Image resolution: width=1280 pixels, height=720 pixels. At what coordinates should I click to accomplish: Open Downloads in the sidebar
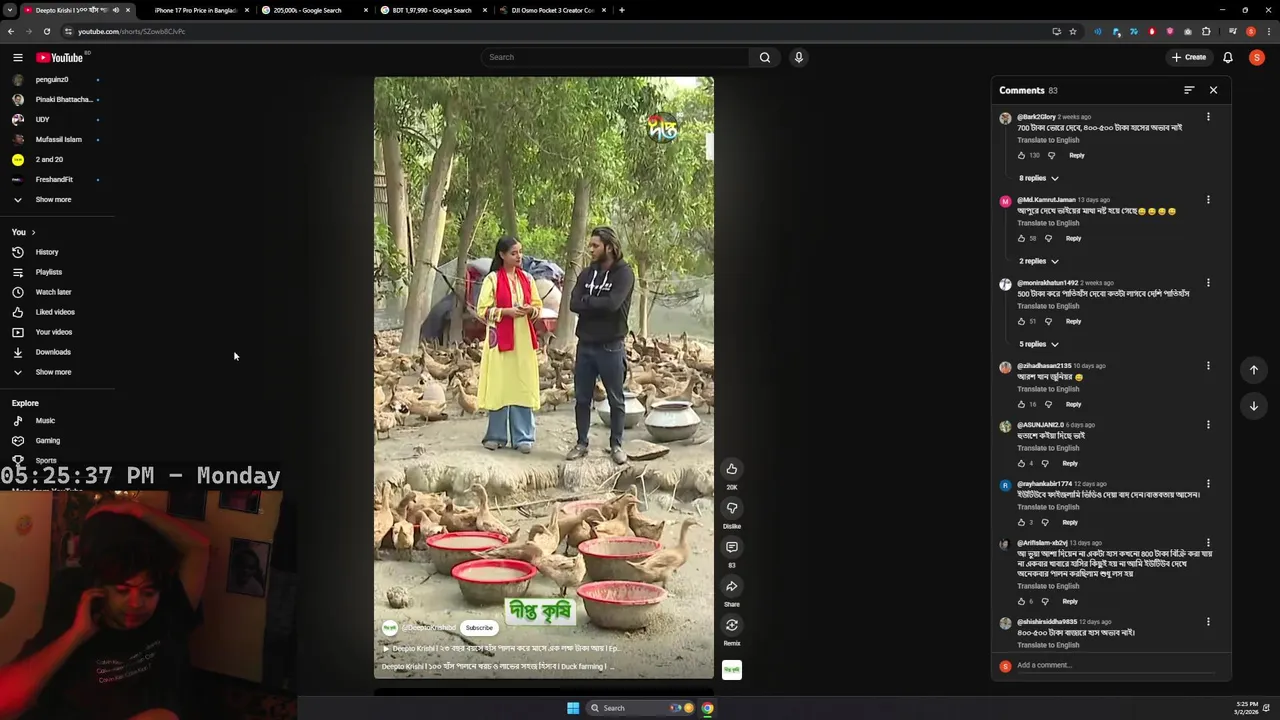point(53,352)
